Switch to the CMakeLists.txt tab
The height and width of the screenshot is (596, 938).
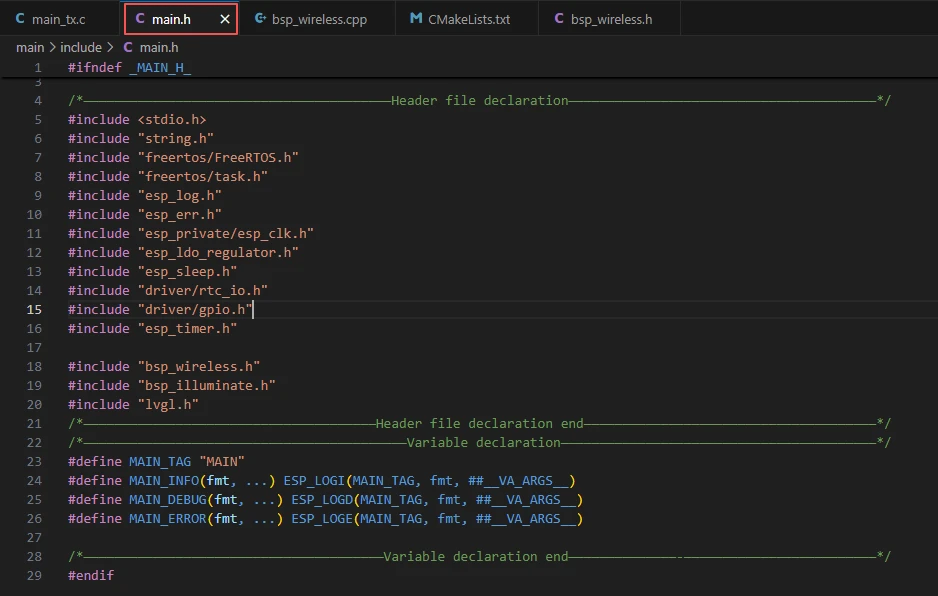tap(468, 19)
